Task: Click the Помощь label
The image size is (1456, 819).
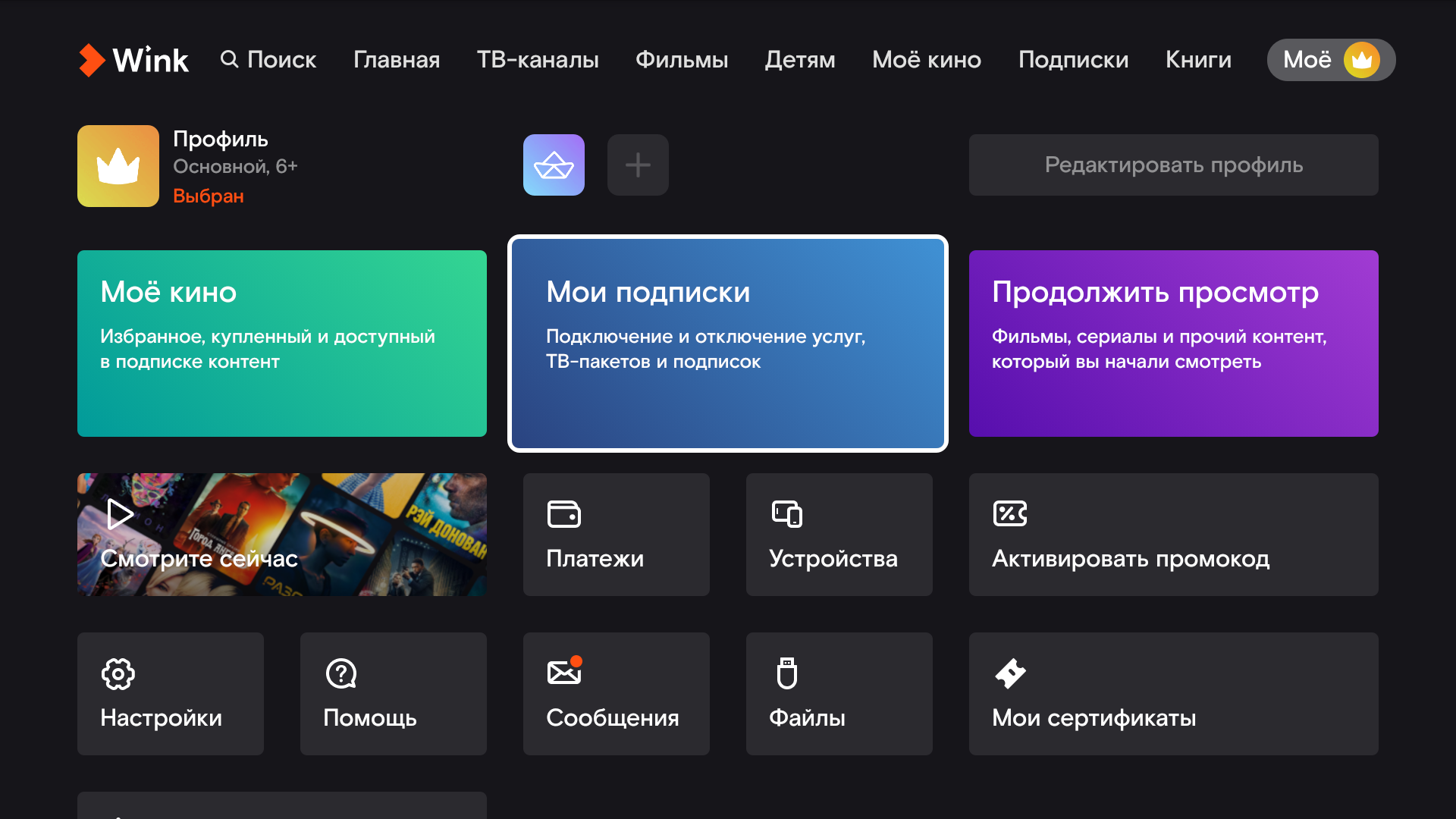Action: (x=370, y=718)
